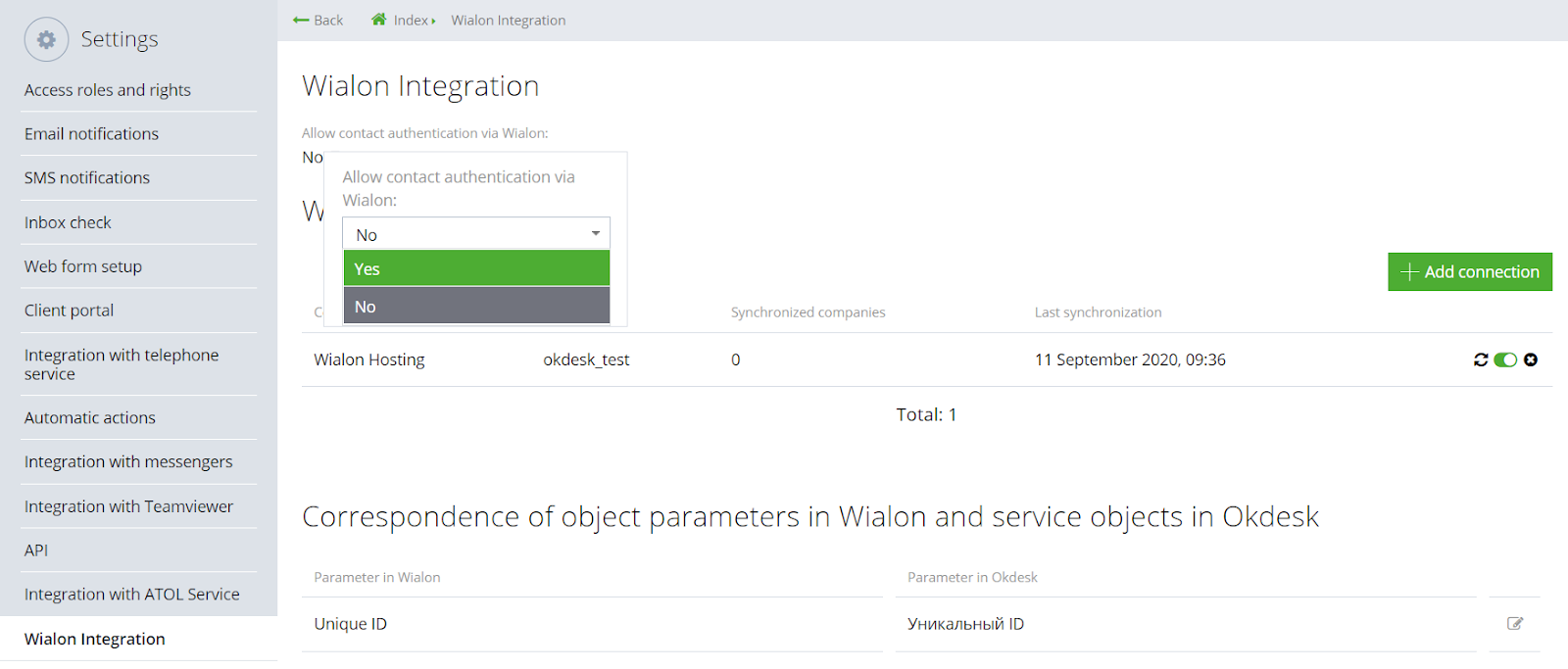The height and width of the screenshot is (669, 1568).
Task: Click Last synchronization column header
Action: [1098, 311]
